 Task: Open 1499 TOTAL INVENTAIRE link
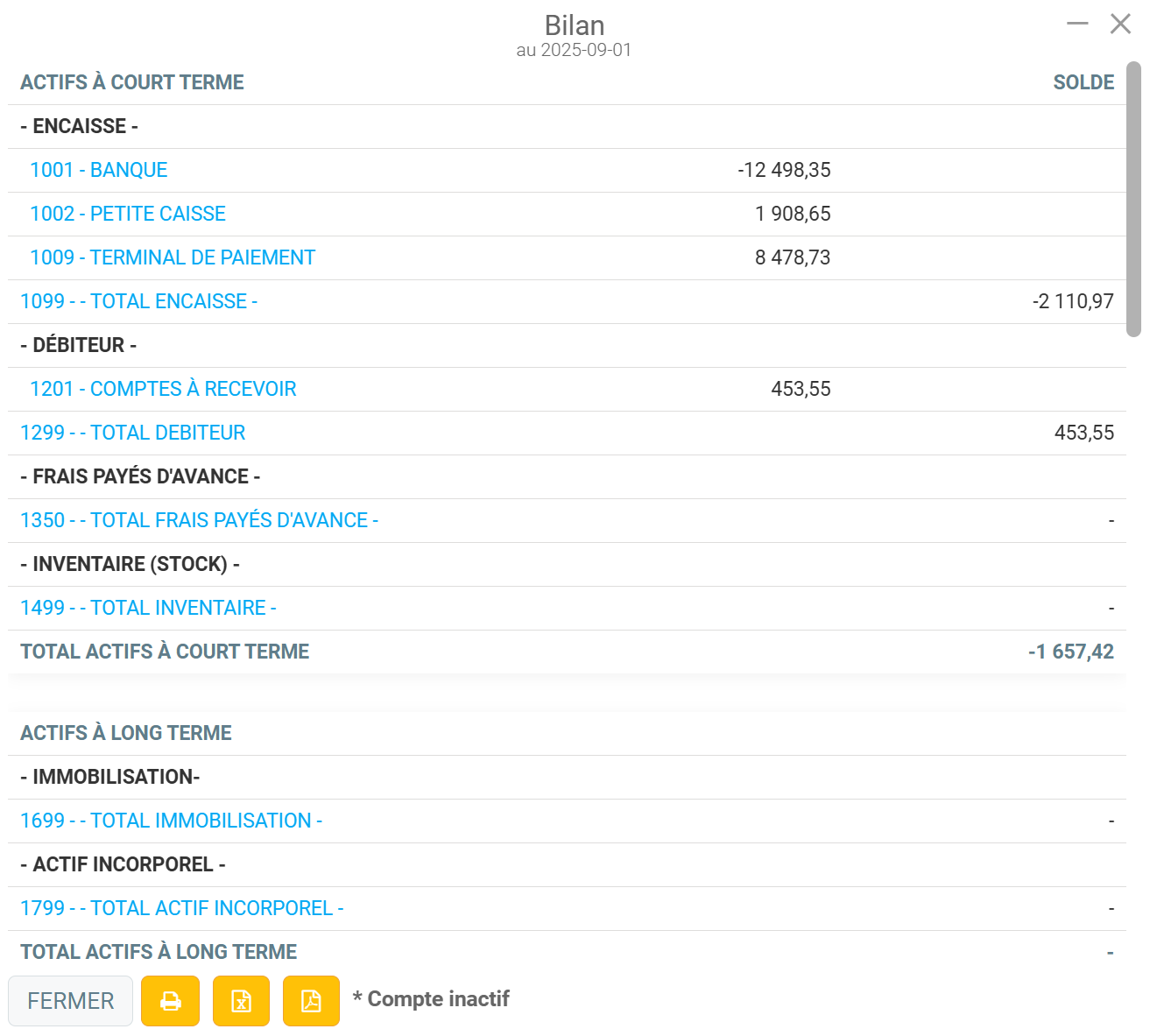tap(149, 608)
